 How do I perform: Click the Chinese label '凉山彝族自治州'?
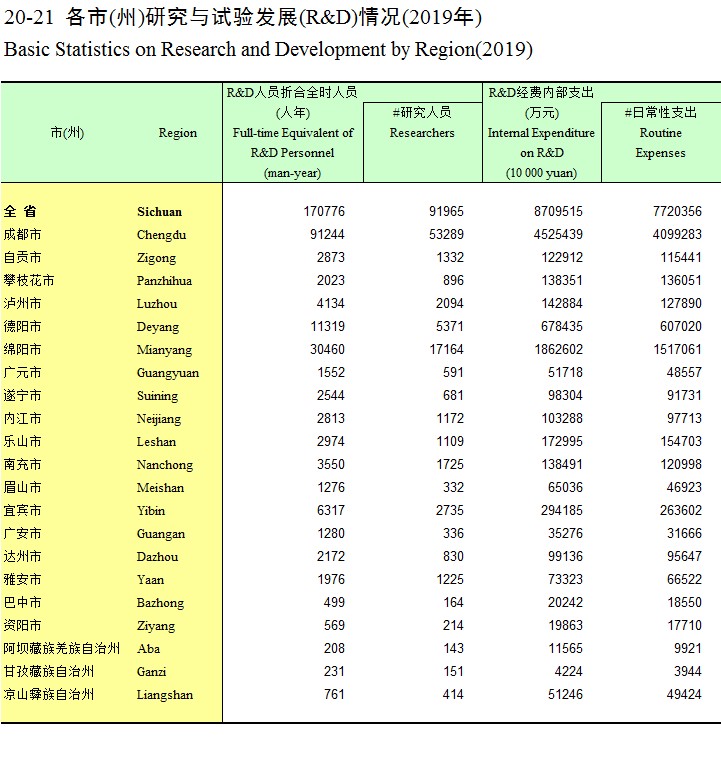48,695
